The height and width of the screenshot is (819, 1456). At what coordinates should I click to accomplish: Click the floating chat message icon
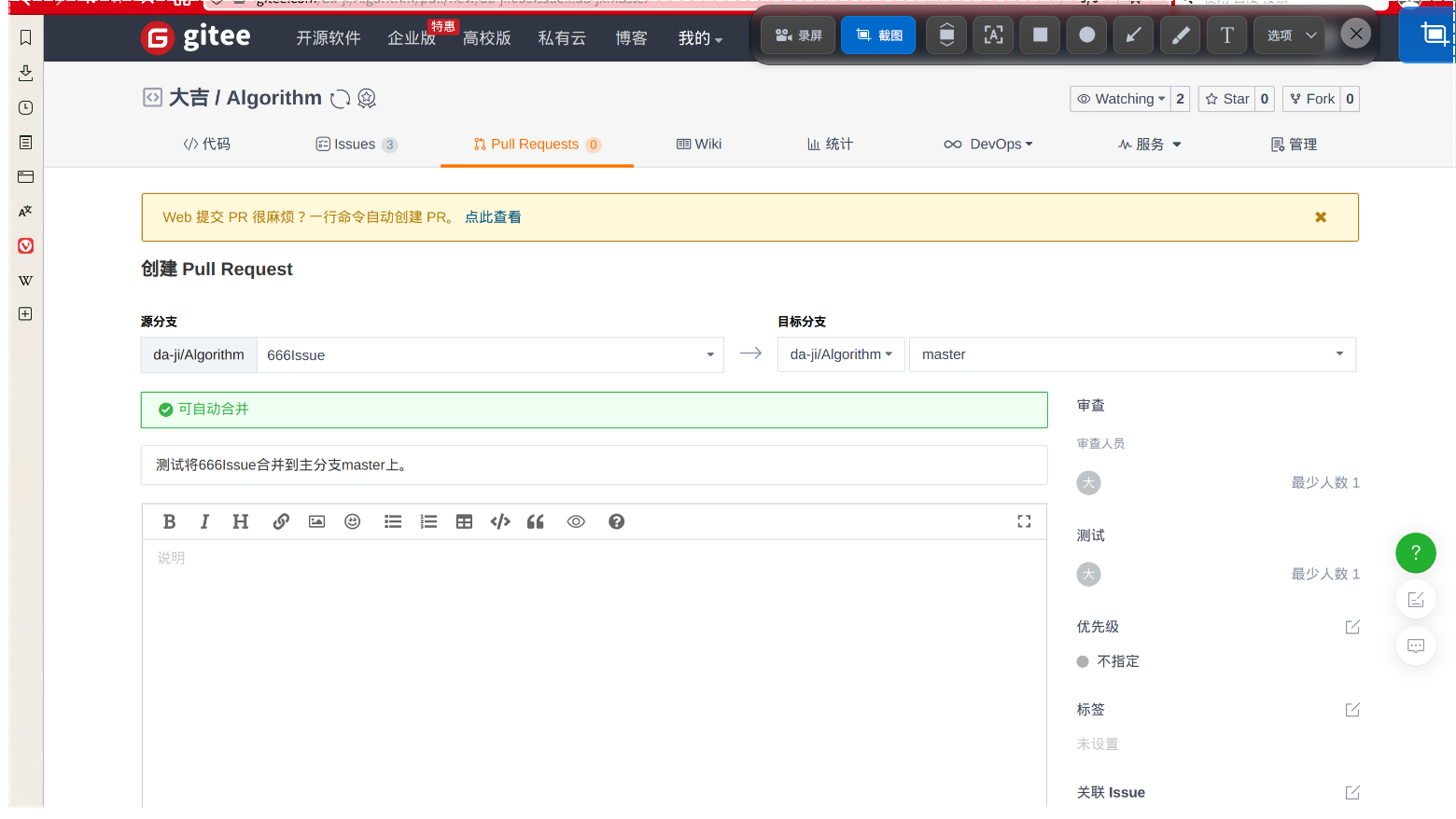click(x=1416, y=645)
